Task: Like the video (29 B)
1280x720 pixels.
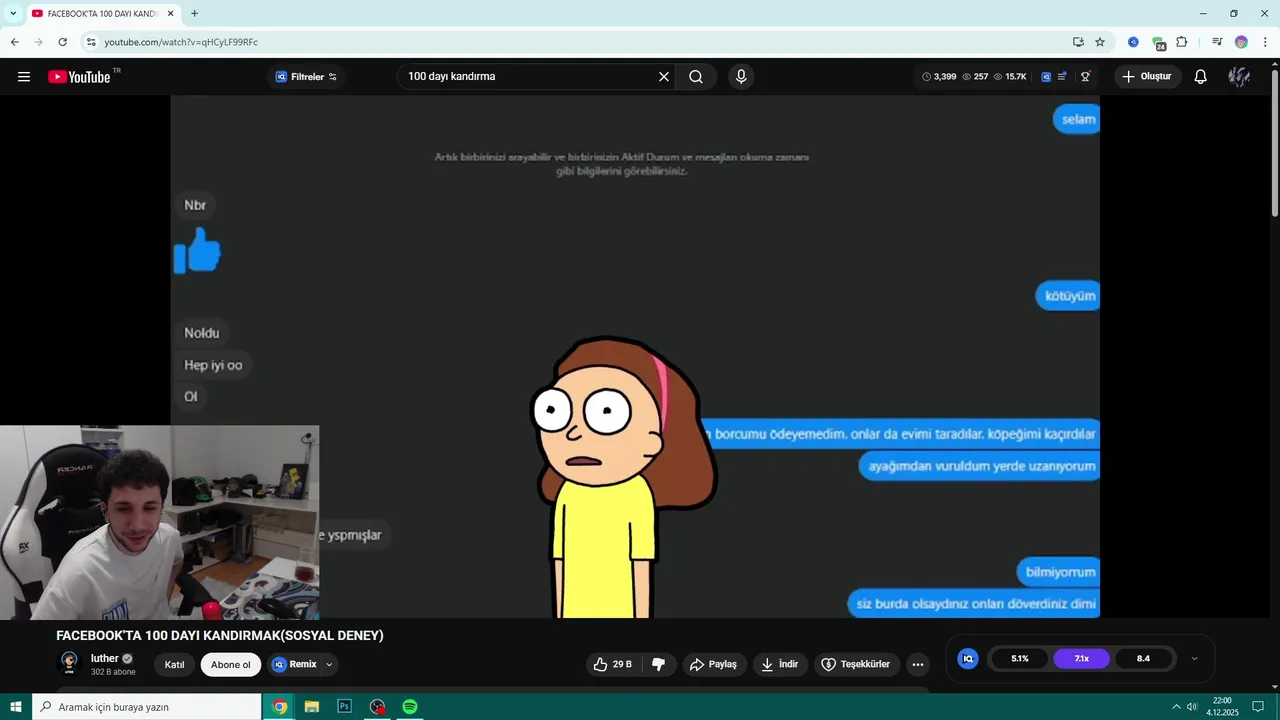Action: tap(612, 664)
